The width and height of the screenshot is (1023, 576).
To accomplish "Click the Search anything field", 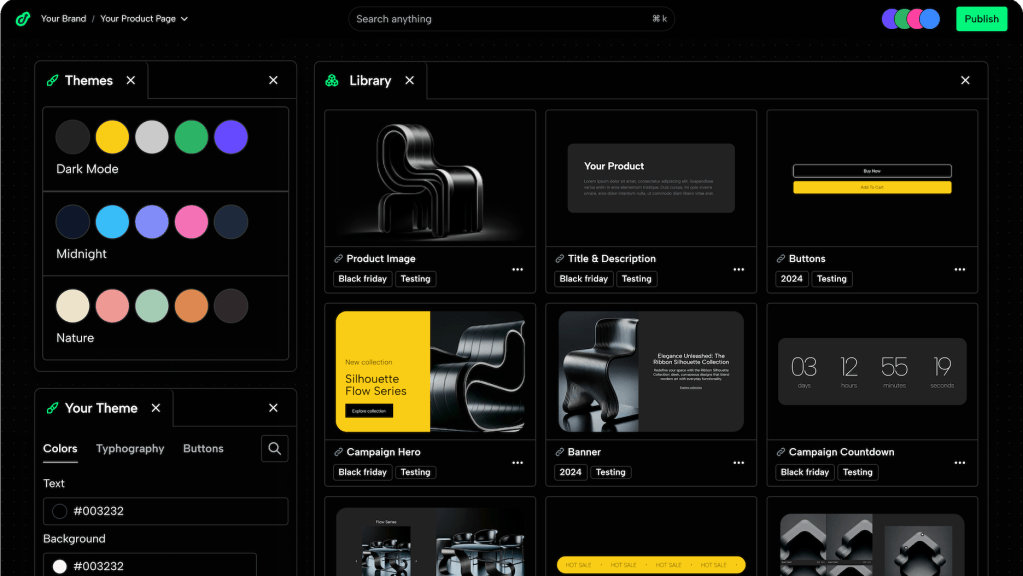I will [x=510, y=19].
